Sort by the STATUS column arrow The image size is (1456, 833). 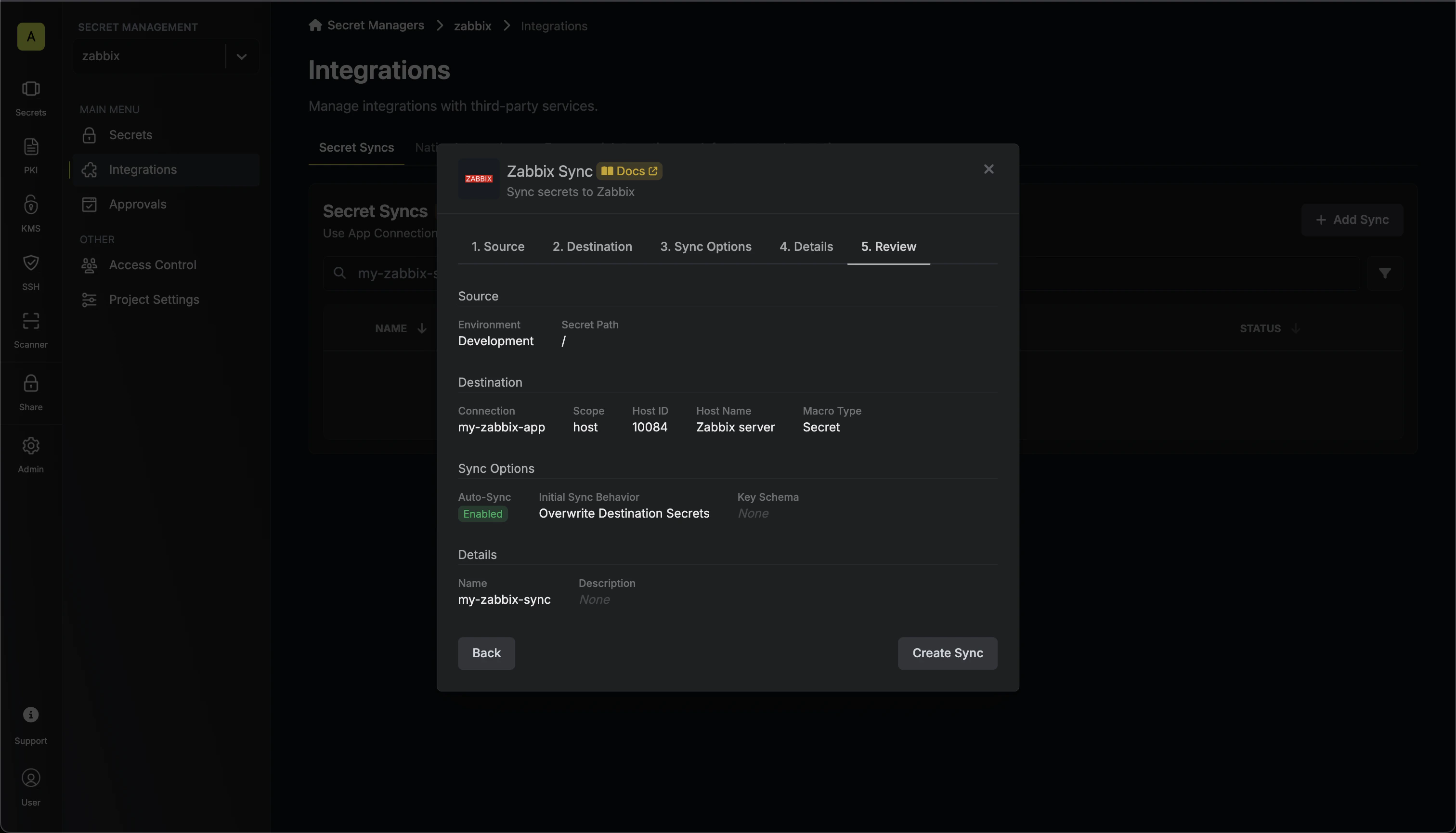[1295, 328]
